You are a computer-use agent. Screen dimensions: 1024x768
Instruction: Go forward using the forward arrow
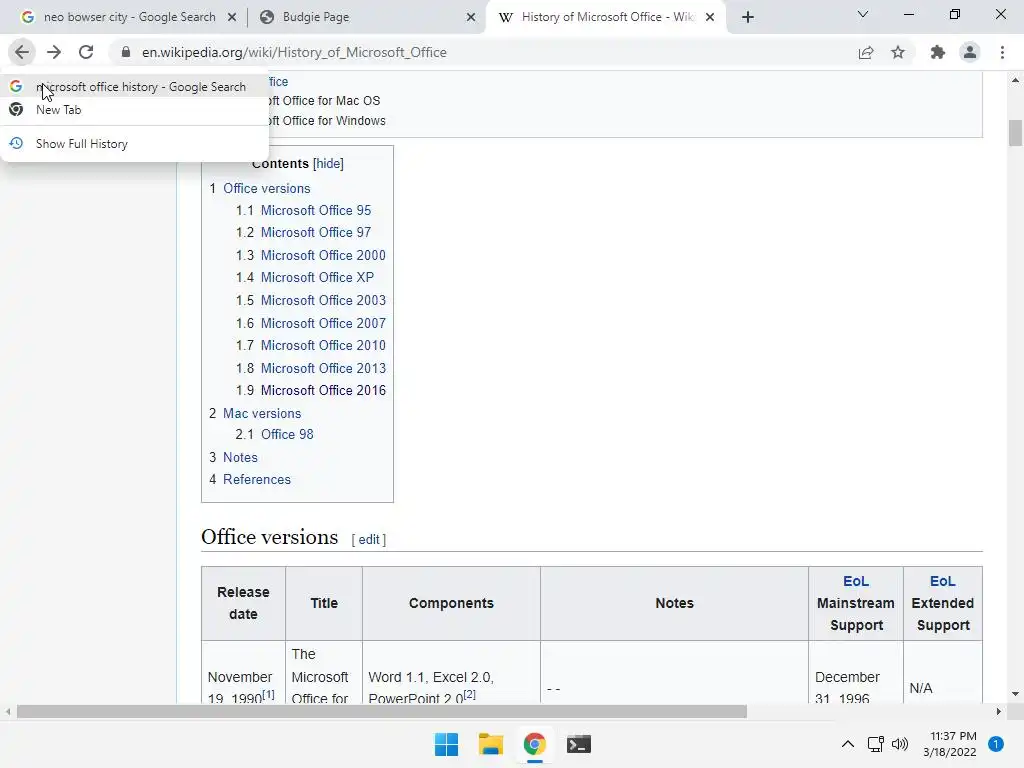click(x=54, y=52)
